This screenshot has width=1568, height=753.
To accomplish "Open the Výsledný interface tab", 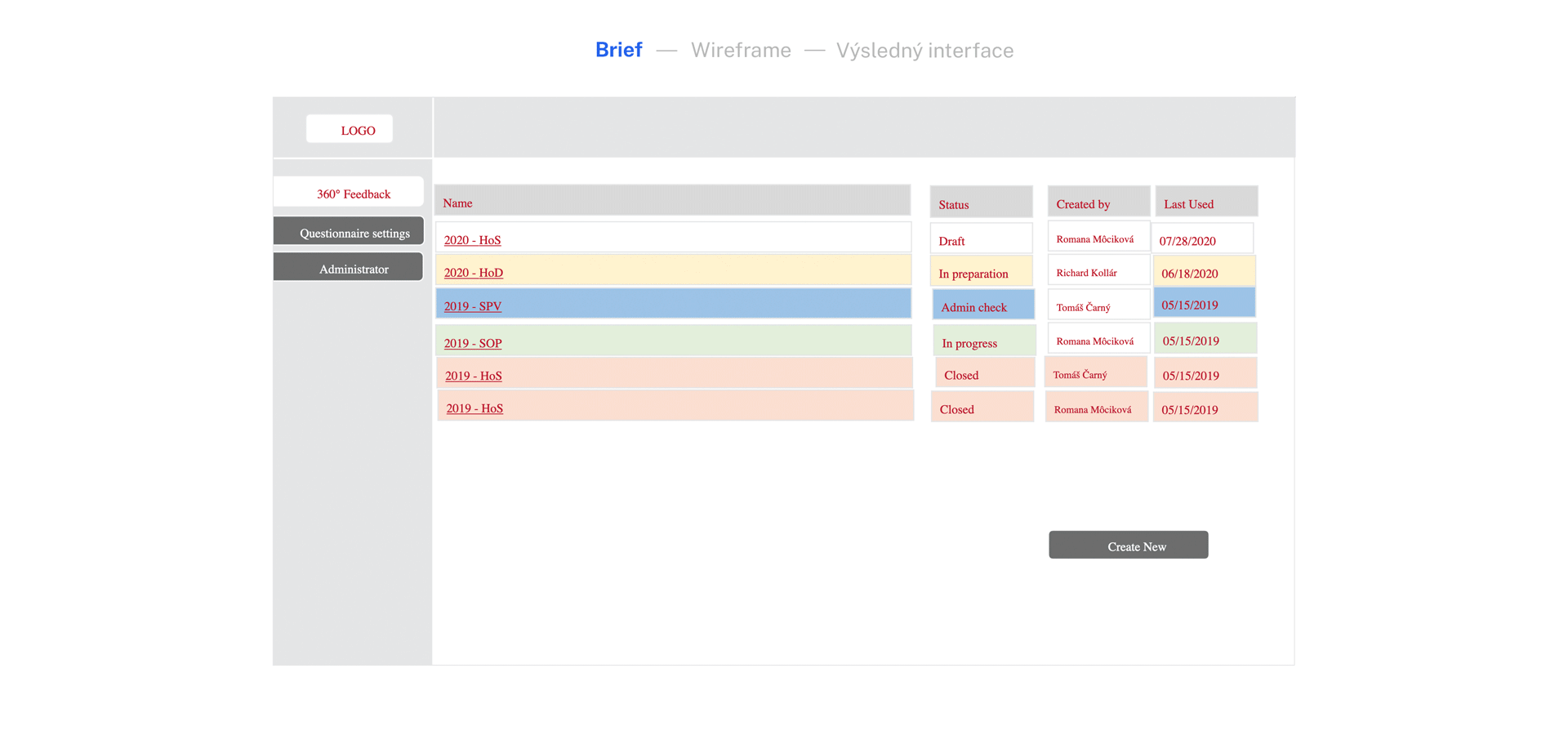I will (x=924, y=51).
